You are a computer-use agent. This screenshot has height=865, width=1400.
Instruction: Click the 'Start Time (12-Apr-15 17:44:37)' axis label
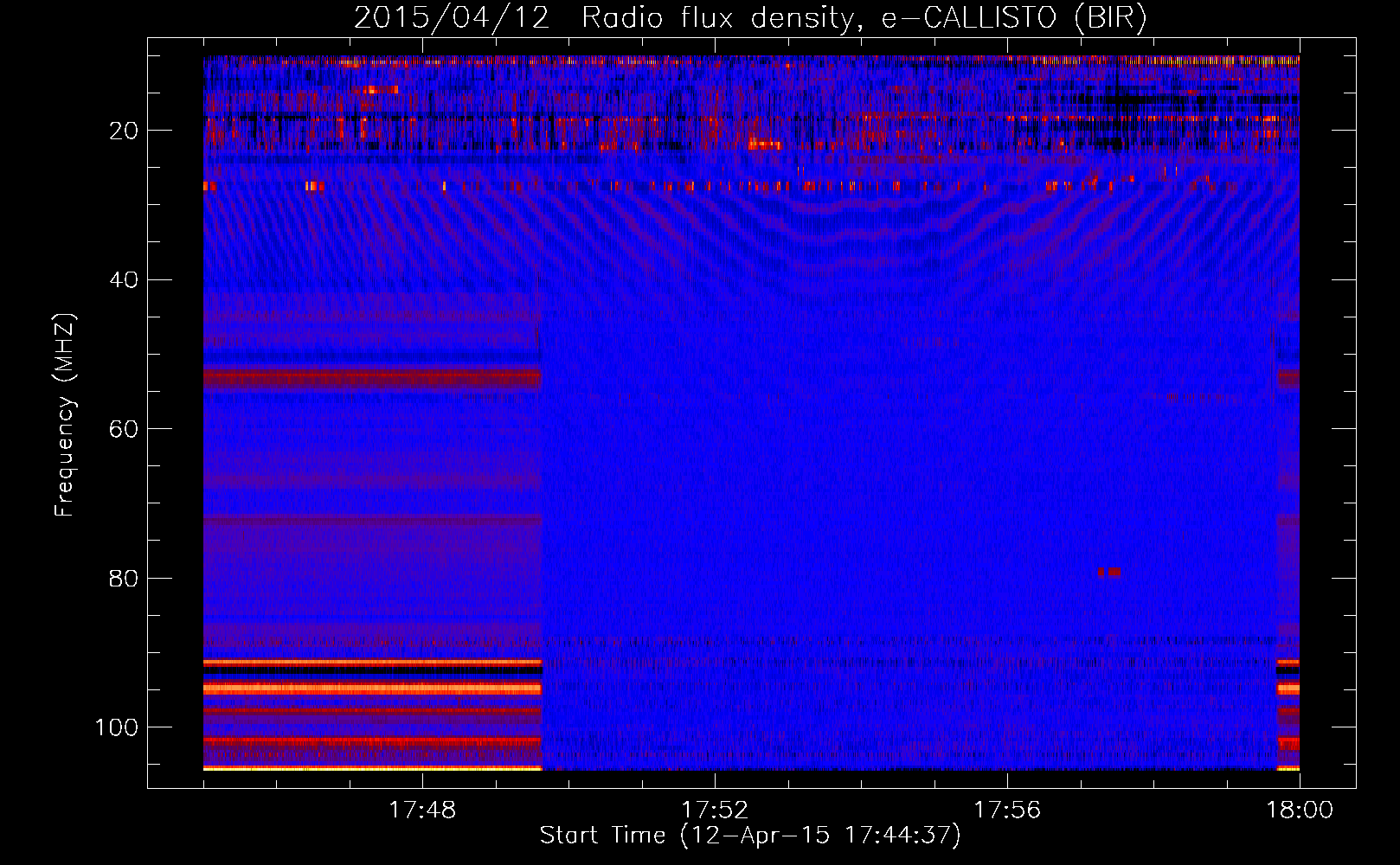750,835
